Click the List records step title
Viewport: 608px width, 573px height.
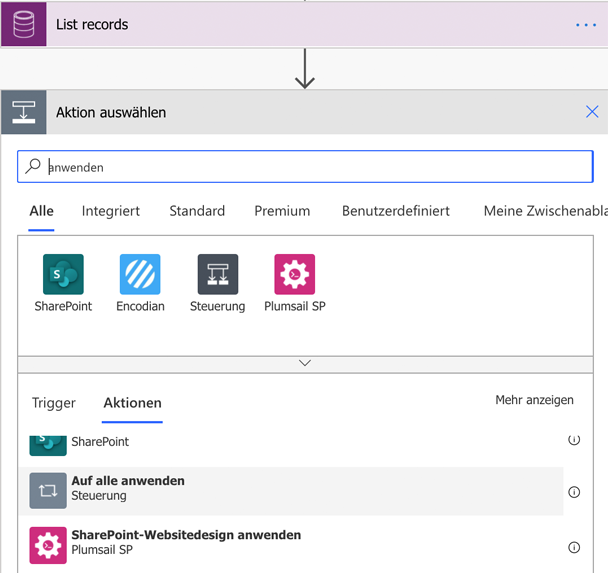[92, 24]
